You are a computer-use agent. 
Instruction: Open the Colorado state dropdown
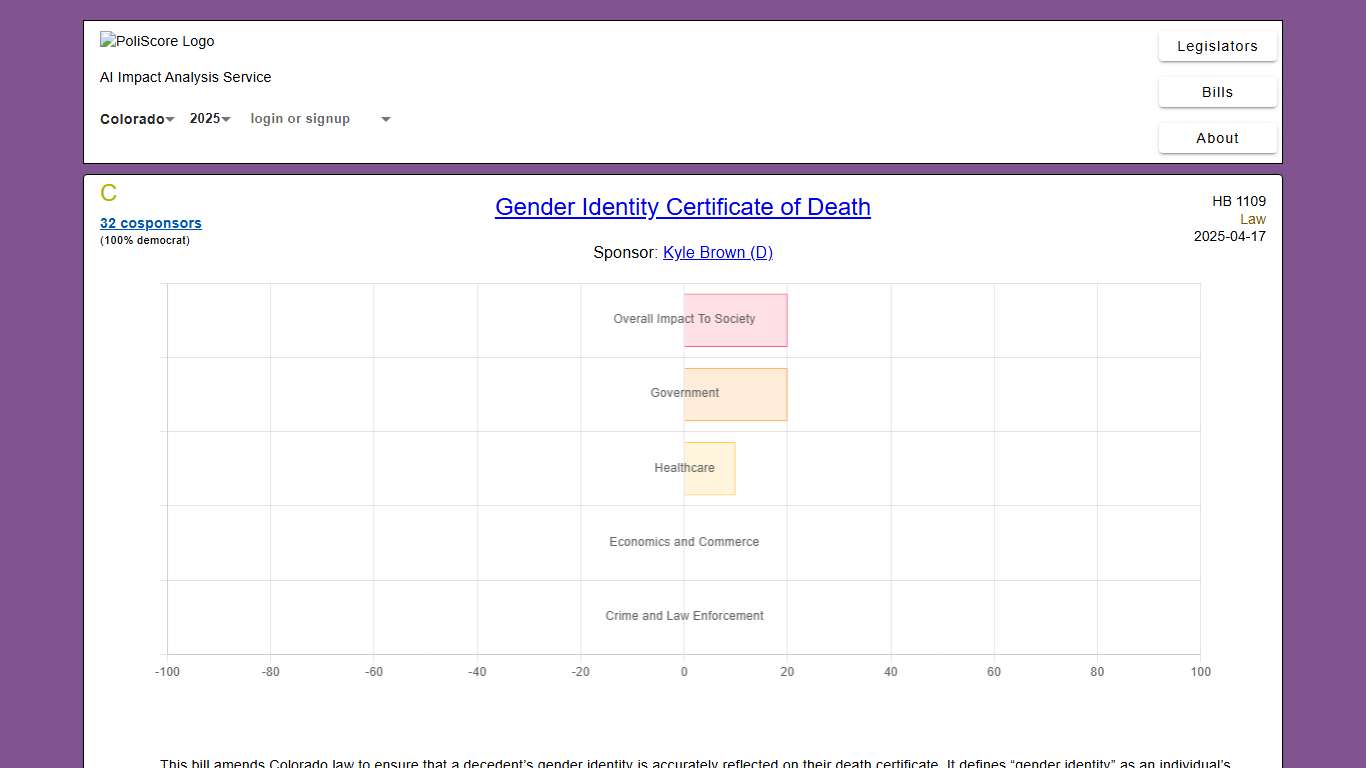pos(136,118)
